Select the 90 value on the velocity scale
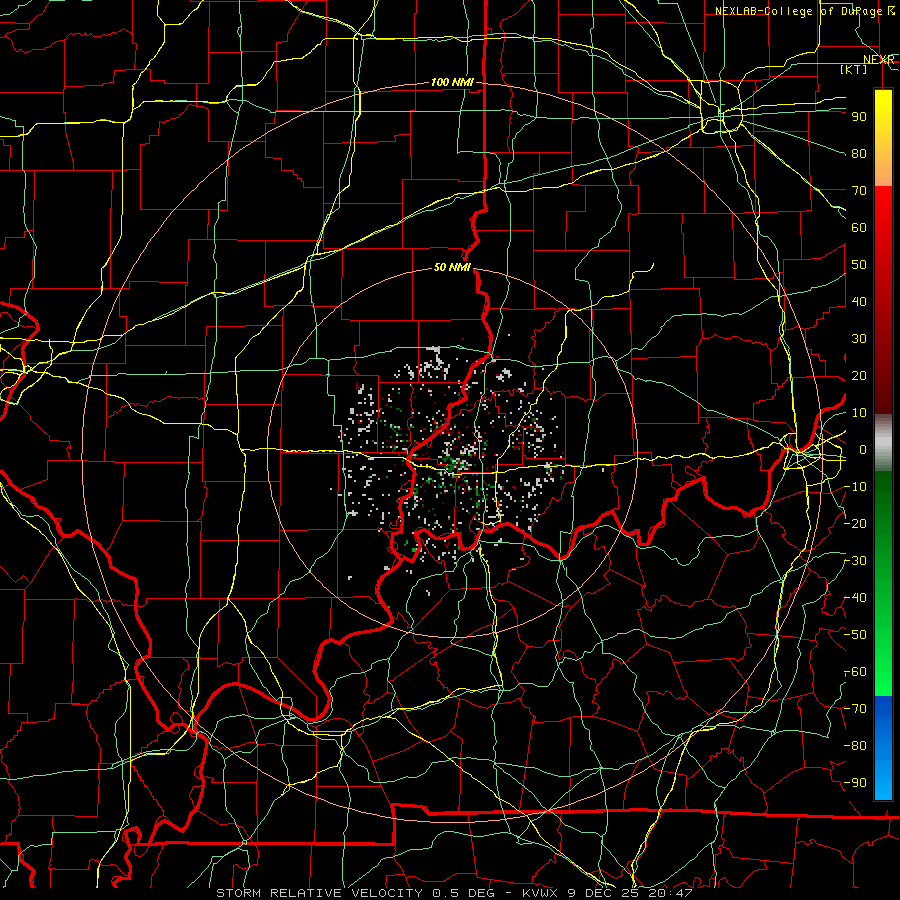This screenshot has width=900, height=900. coord(859,117)
